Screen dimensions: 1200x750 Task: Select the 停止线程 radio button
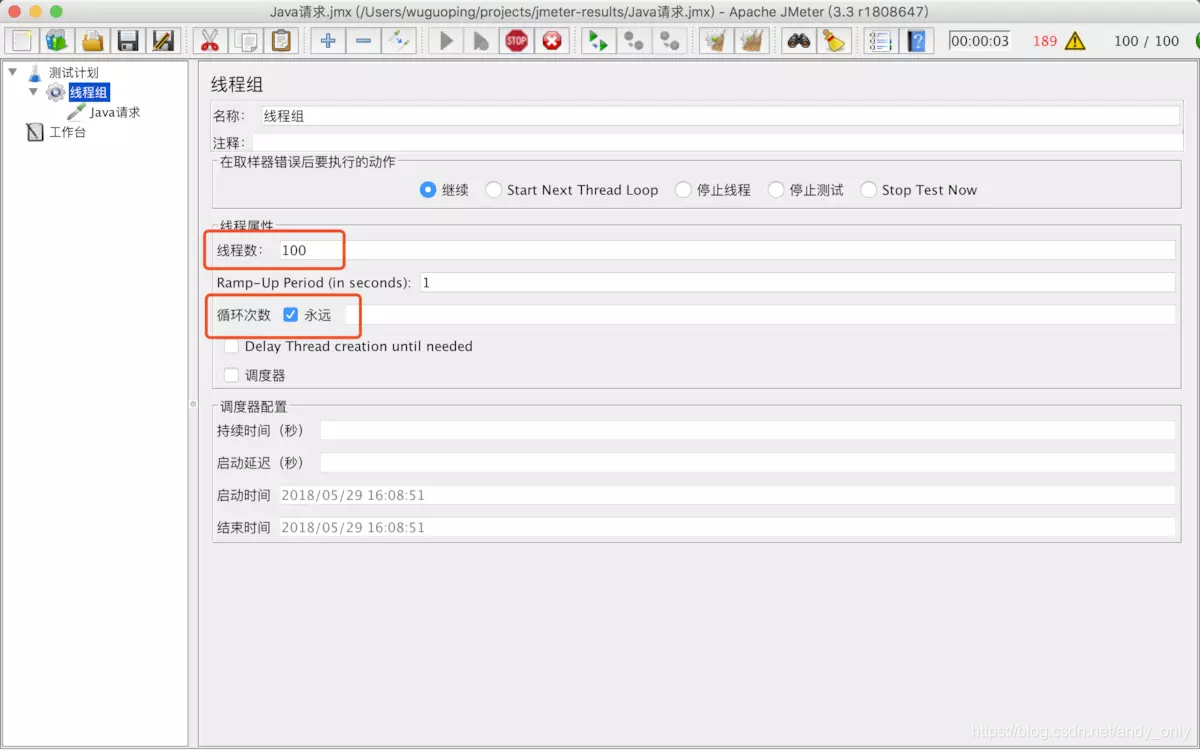click(x=683, y=190)
